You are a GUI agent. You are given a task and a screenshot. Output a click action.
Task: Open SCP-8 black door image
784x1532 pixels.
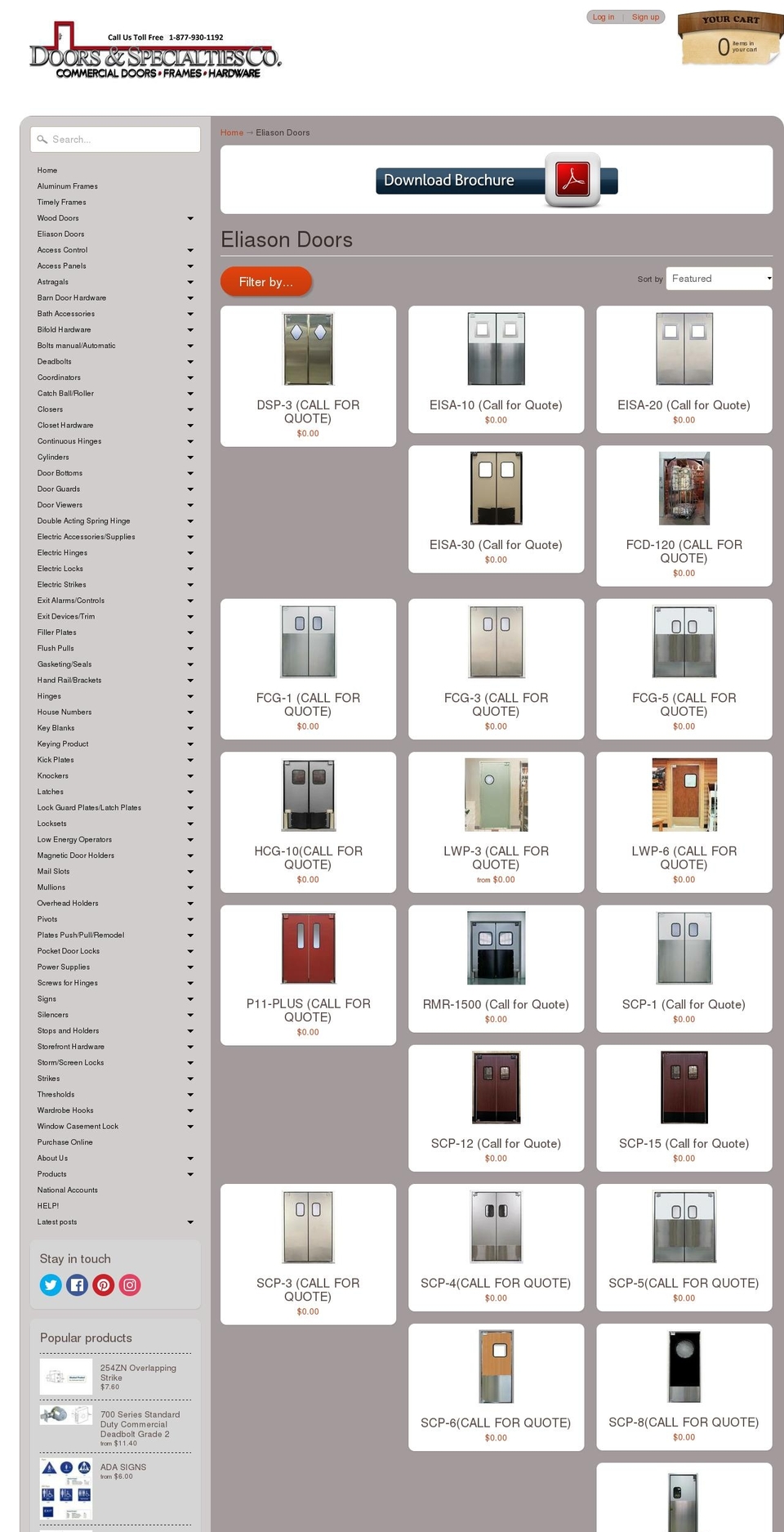tap(684, 1366)
